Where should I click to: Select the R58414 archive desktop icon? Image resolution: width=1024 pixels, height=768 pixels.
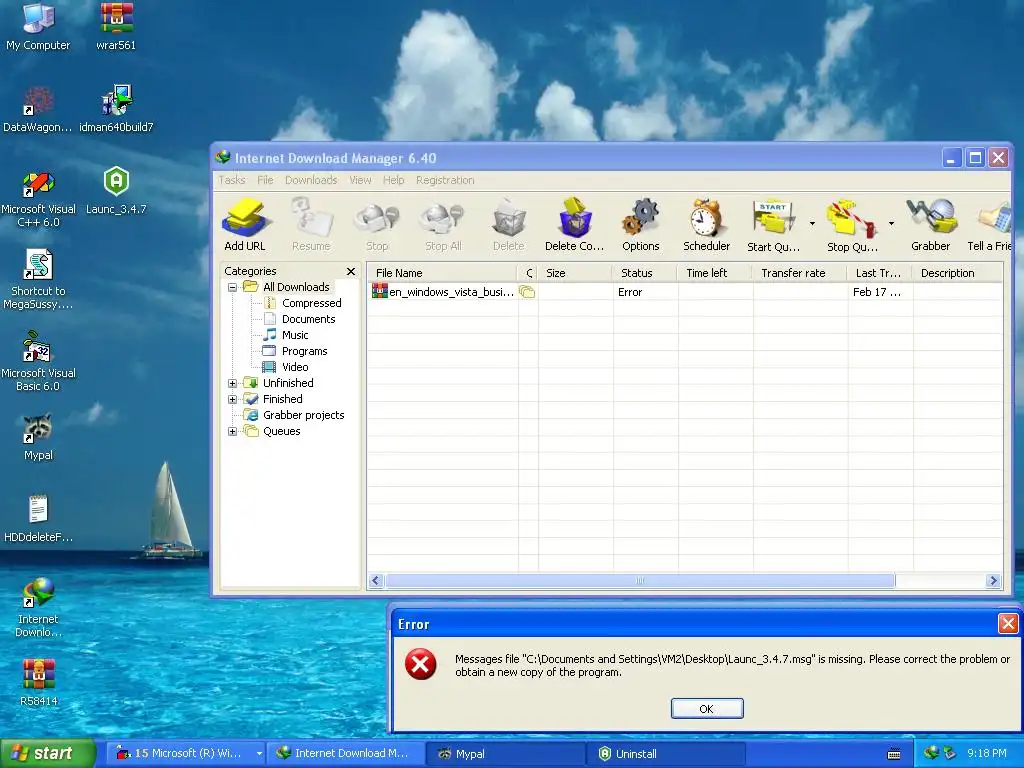point(38,683)
